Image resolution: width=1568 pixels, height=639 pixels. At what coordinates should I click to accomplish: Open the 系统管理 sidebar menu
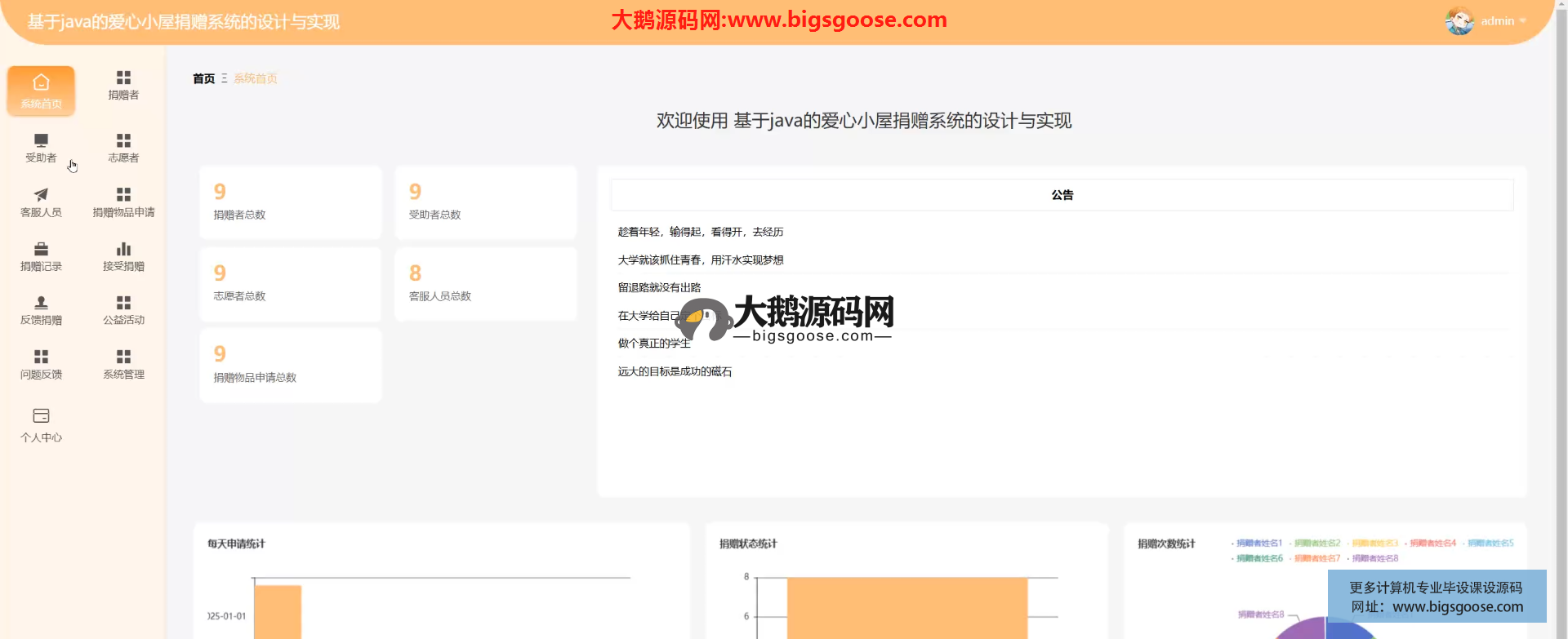pyautogui.click(x=123, y=364)
